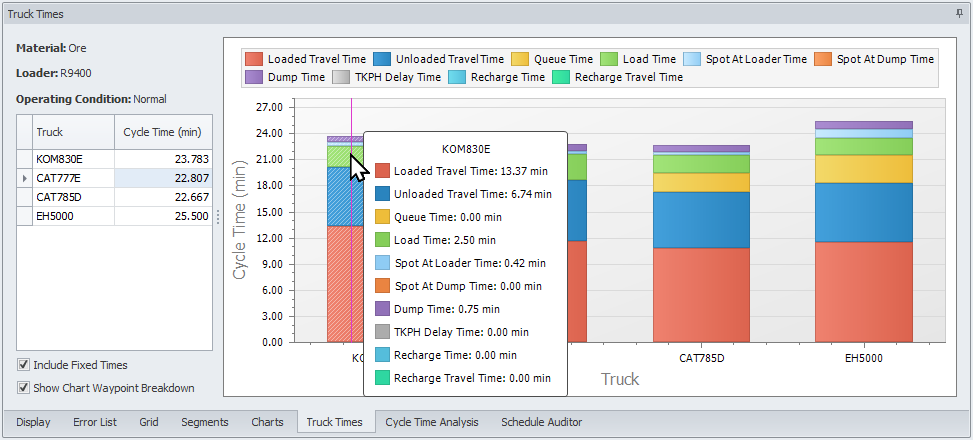The height and width of the screenshot is (440, 973).
Task: Click Recharge Travel Time legend swatch
Action: tap(561, 77)
